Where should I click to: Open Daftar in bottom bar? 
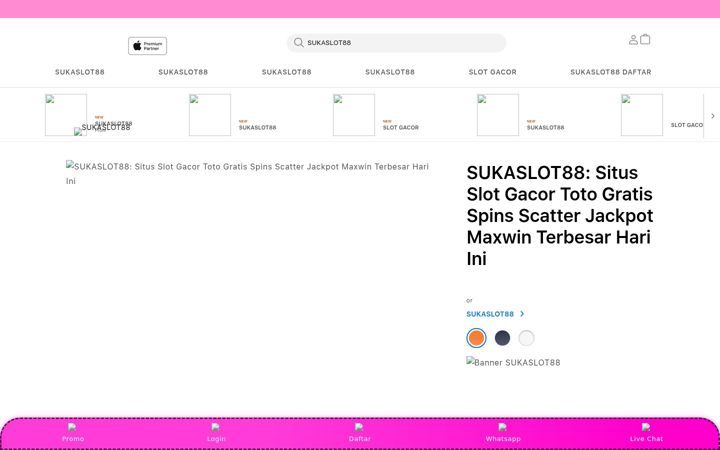point(360,433)
